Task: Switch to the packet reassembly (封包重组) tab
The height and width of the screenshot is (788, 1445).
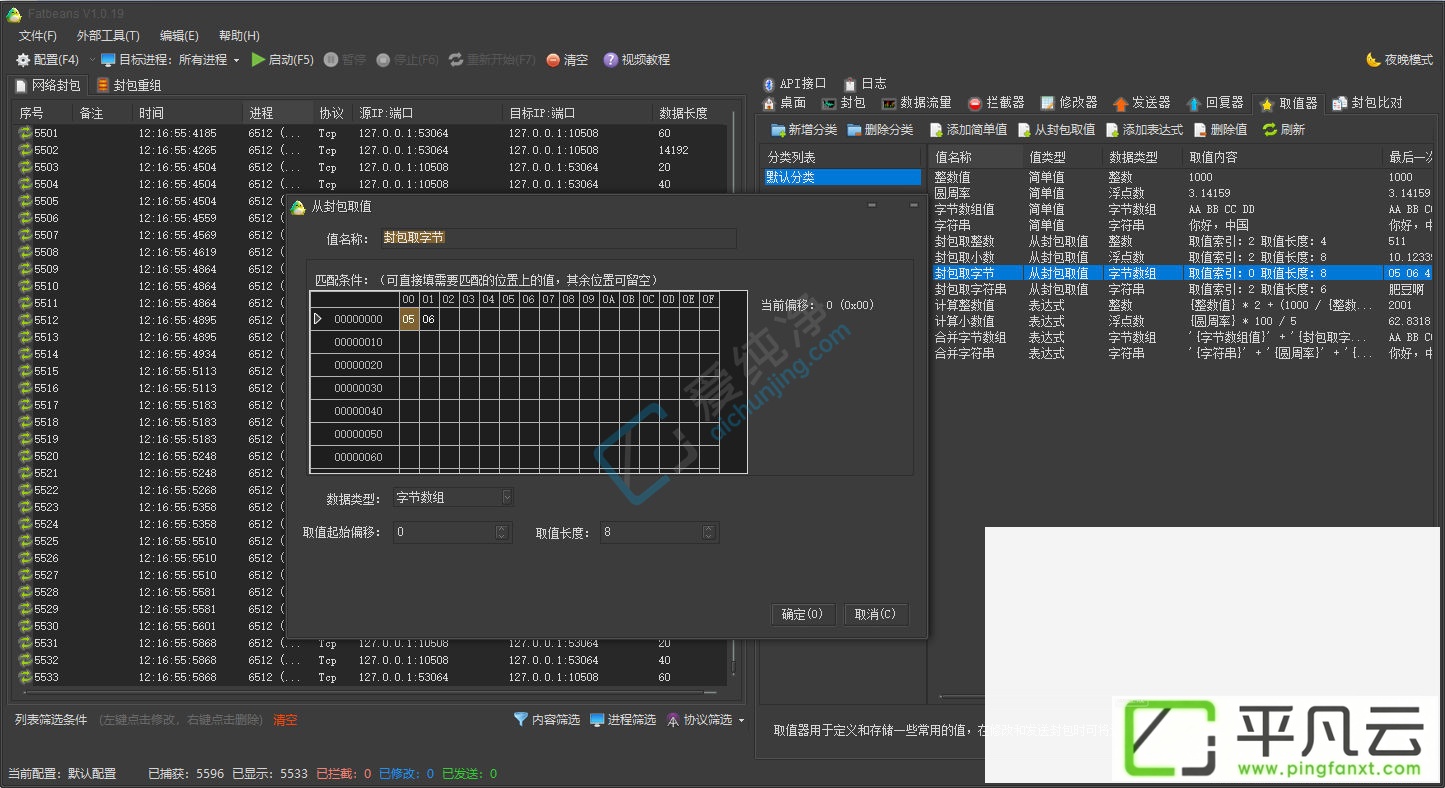Action: pos(129,85)
